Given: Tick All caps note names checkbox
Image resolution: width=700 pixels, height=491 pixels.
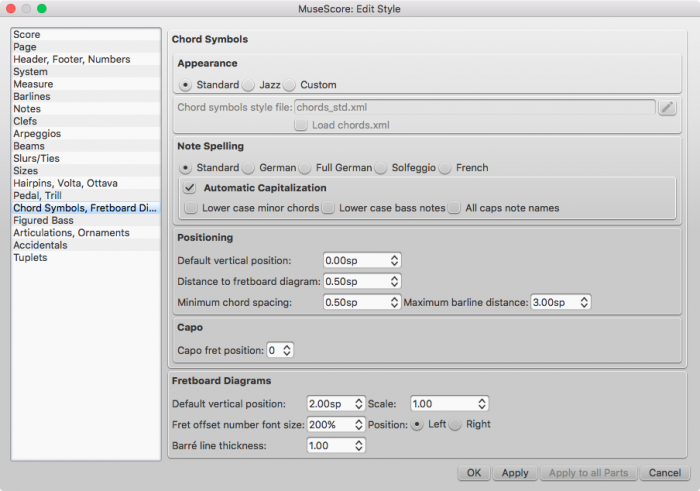Looking at the screenshot, I should point(454,208).
